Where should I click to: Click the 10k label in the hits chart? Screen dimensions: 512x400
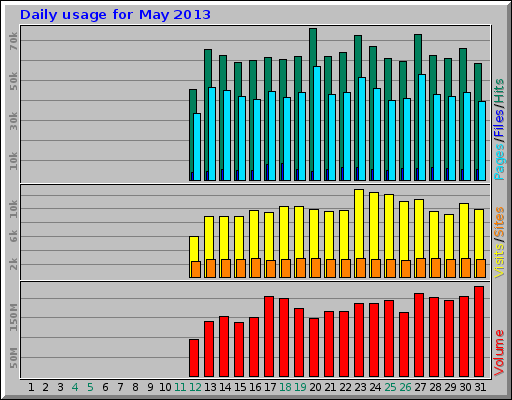[x=13, y=161]
